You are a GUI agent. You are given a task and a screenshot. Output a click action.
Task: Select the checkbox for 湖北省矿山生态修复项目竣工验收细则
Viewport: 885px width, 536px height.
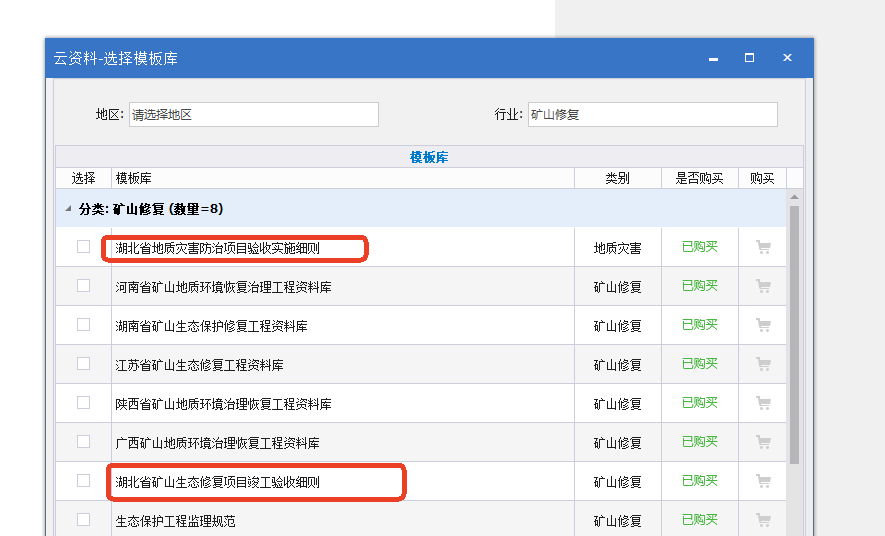pos(83,481)
